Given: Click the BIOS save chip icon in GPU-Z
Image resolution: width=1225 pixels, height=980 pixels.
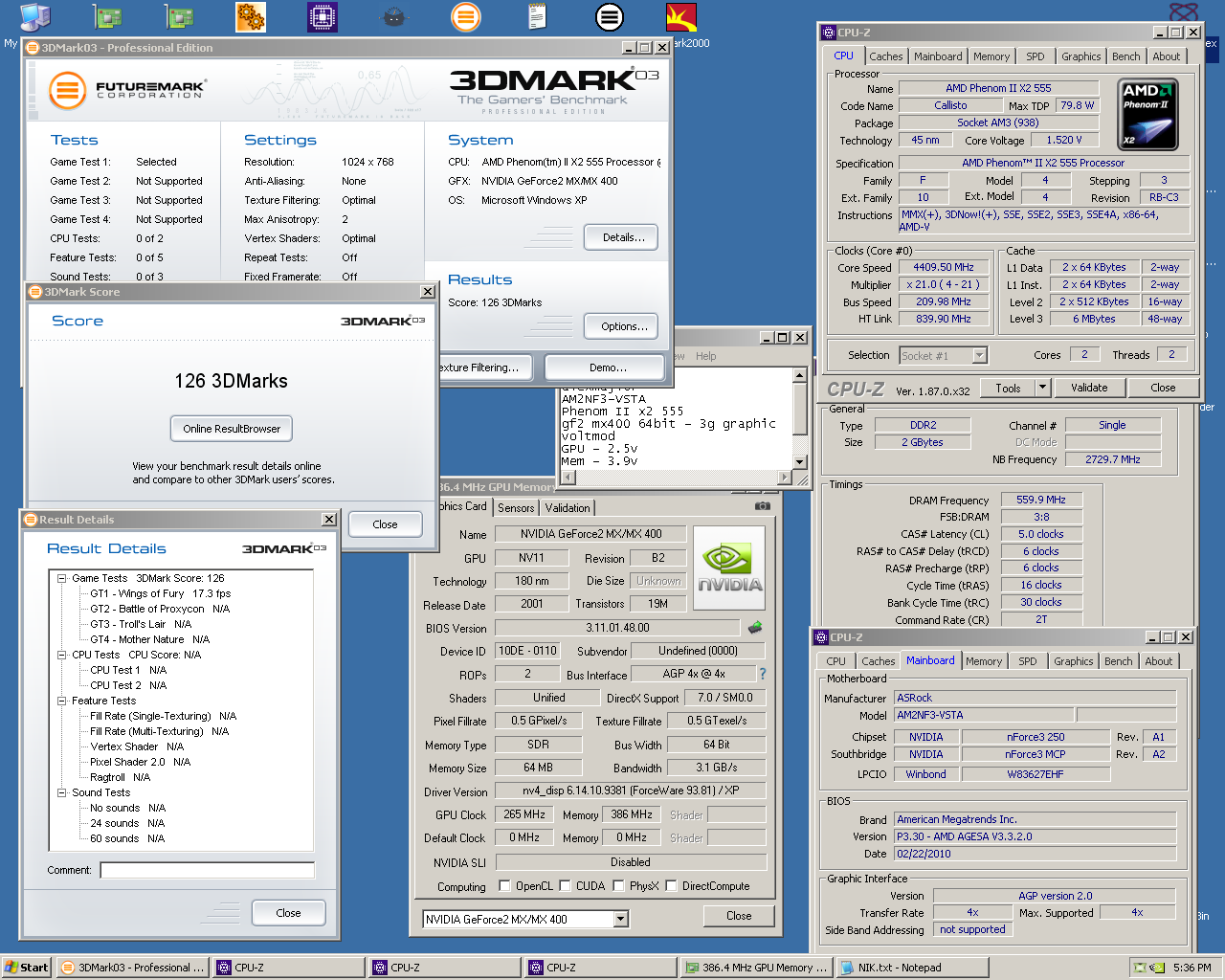Looking at the screenshot, I should [754, 628].
